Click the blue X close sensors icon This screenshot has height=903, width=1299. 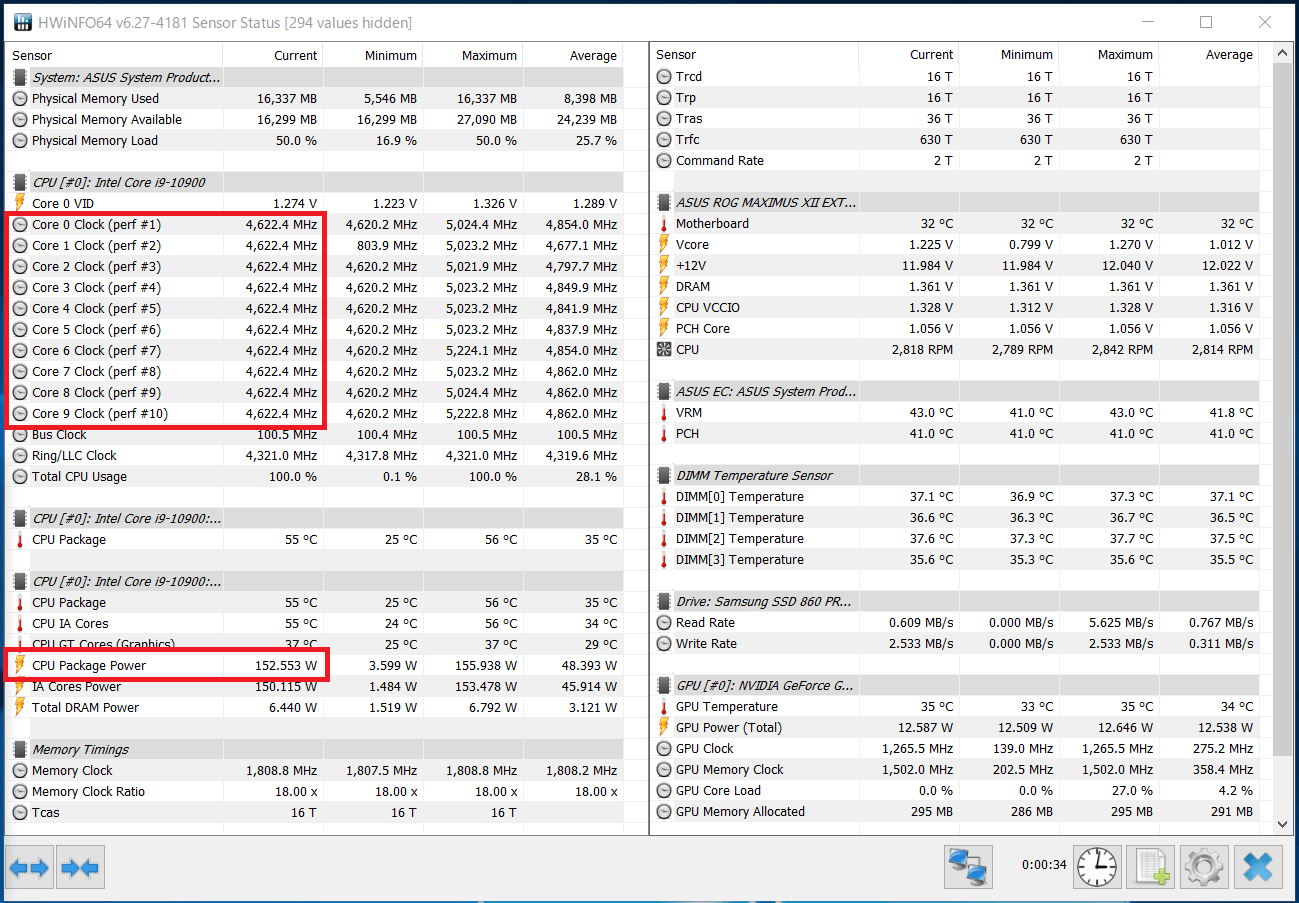tap(1258, 867)
